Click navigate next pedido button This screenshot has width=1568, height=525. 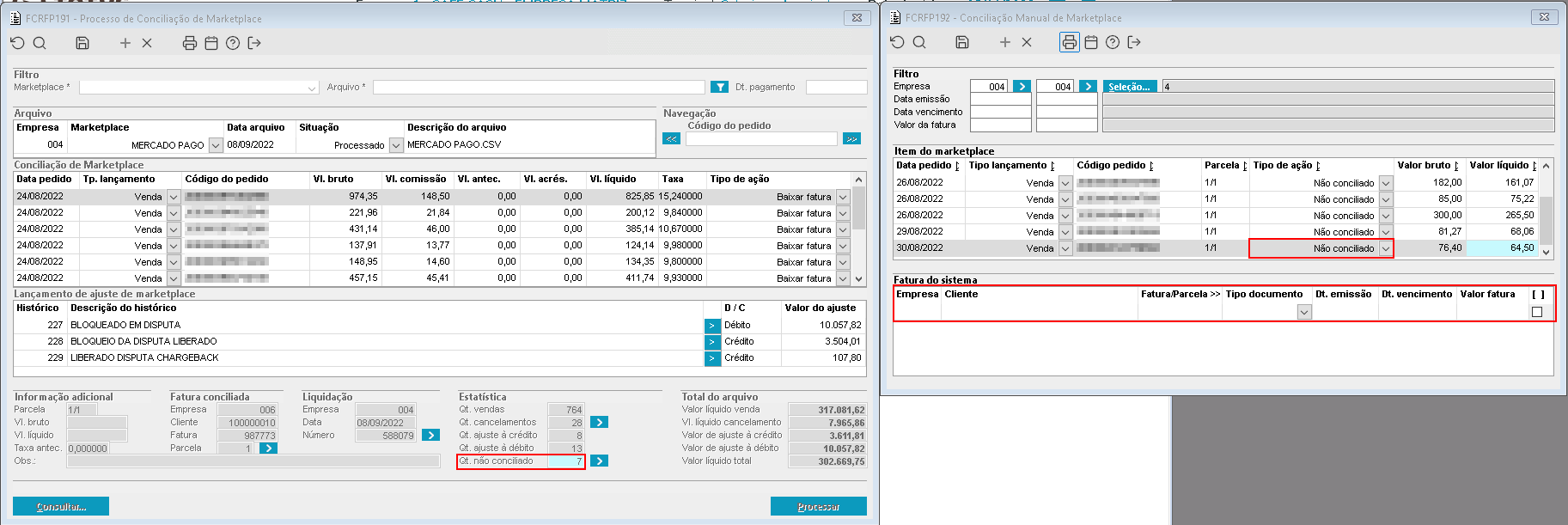click(x=851, y=138)
